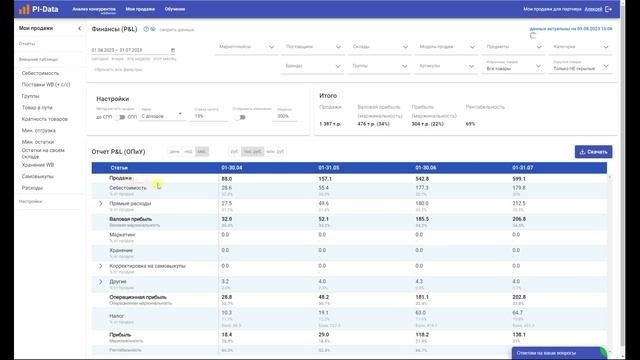The width and height of the screenshot is (640, 360).
Task: Click the сегодня quick date link
Action: pyautogui.click(x=100, y=59)
